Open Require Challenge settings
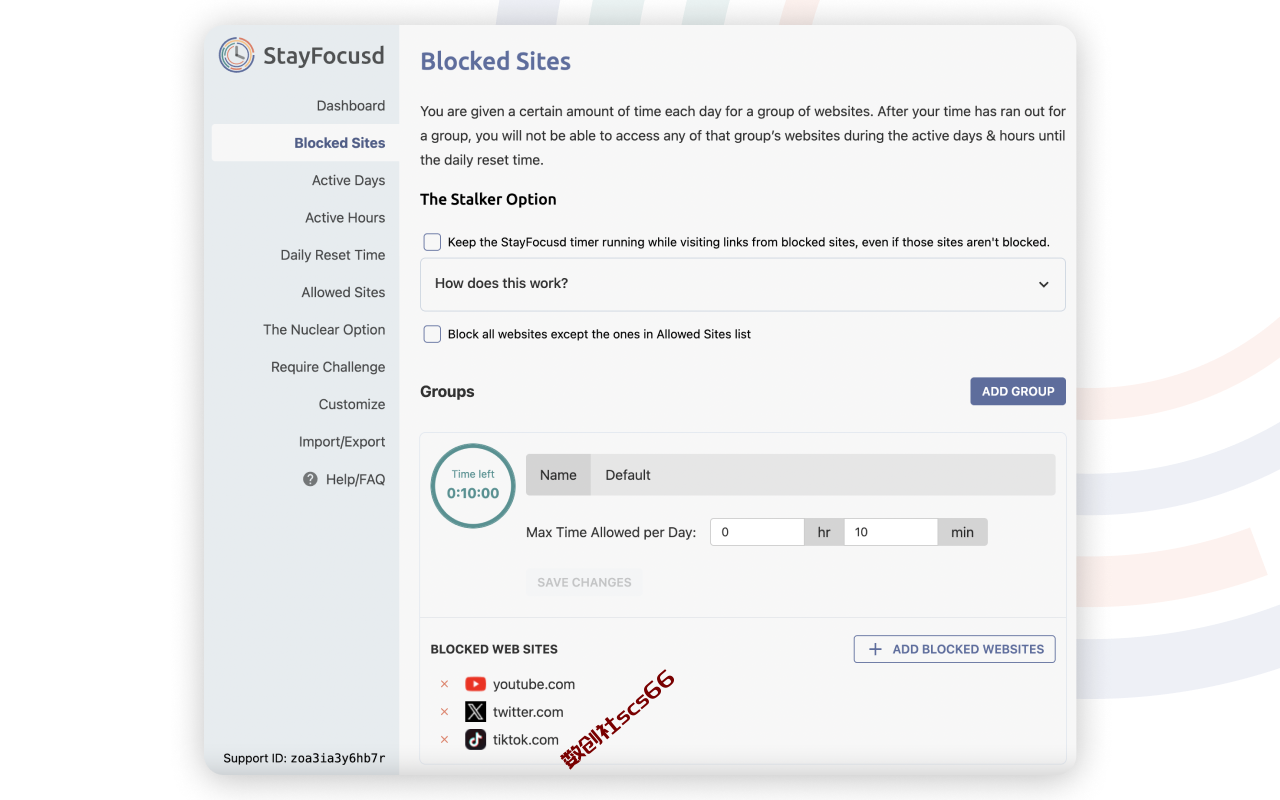 tap(328, 367)
